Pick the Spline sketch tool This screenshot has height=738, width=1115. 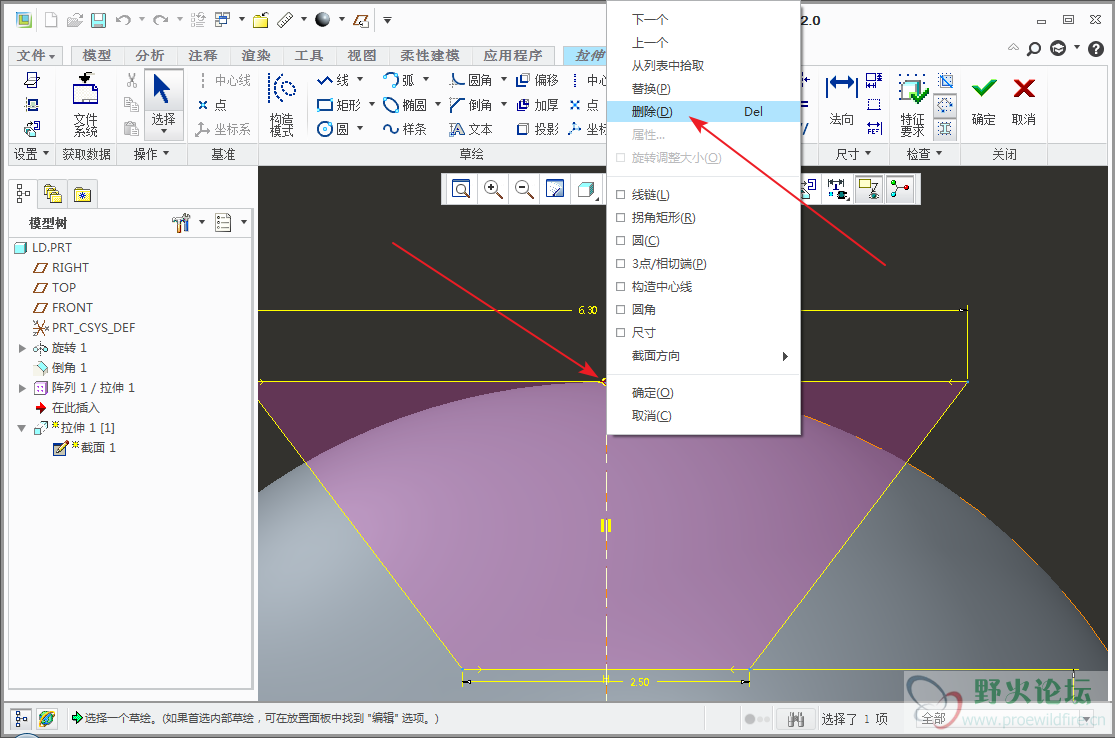tap(405, 129)
